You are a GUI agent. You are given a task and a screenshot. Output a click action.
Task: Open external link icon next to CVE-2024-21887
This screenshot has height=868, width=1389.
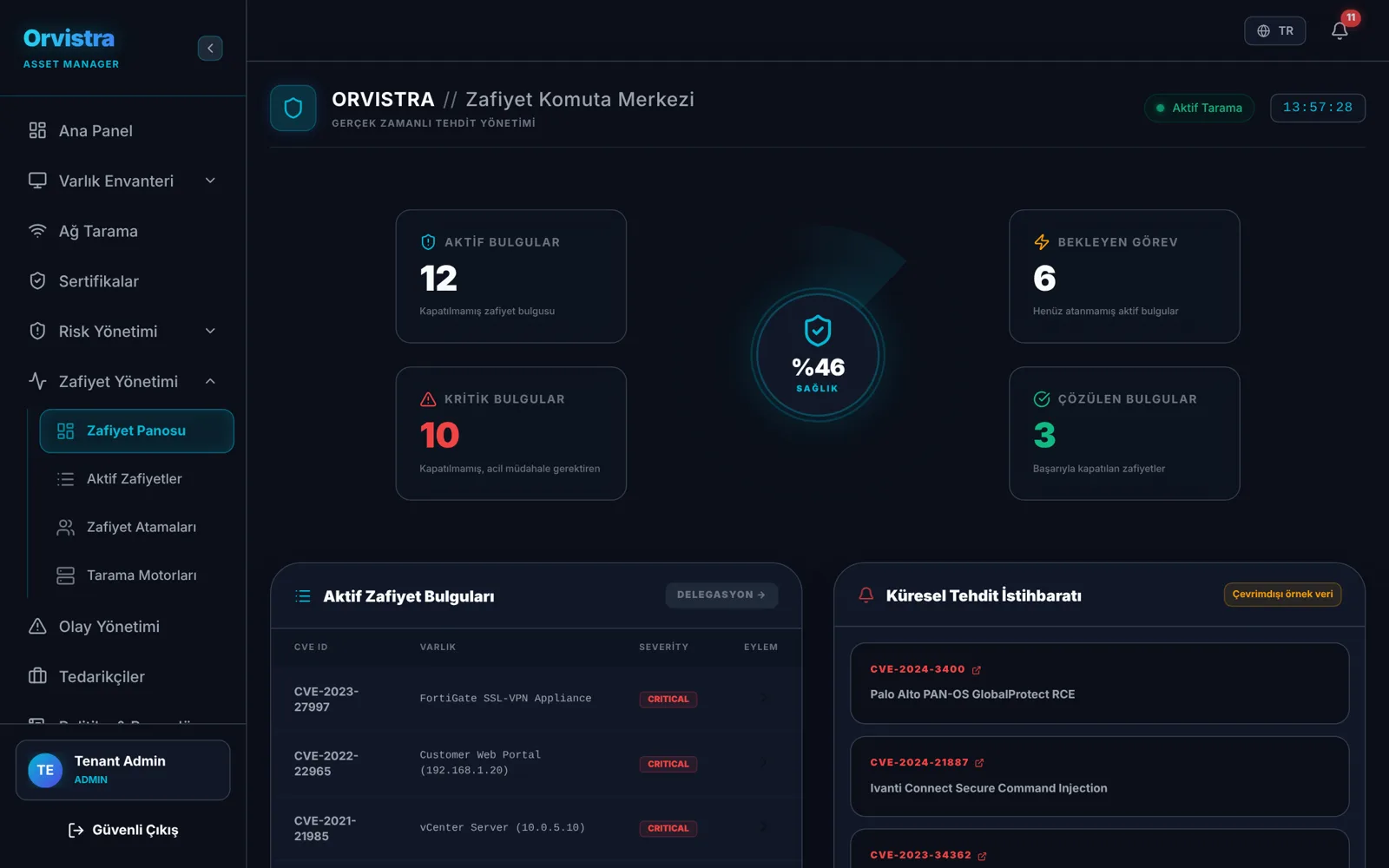coord(979,763)
